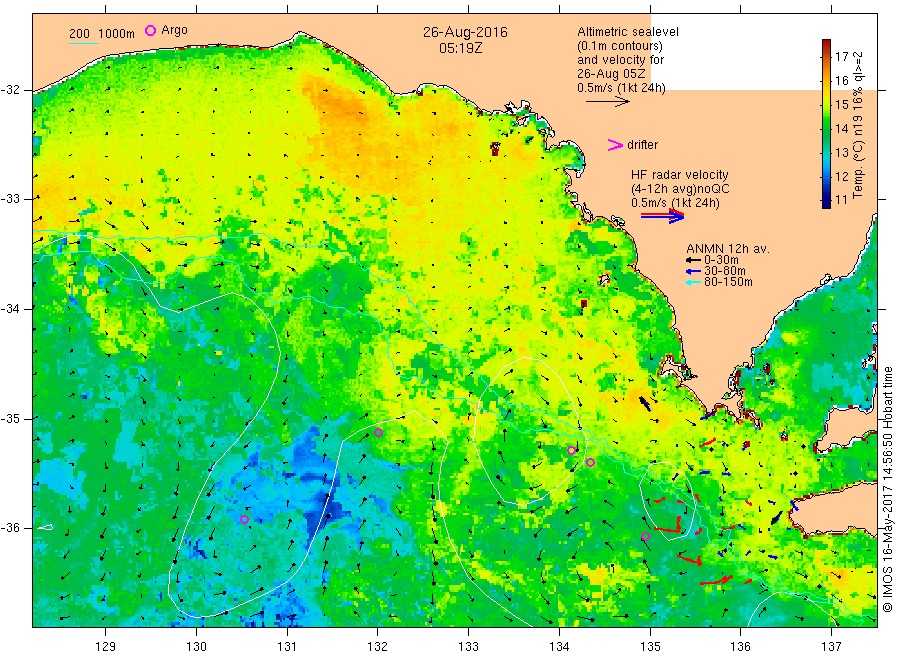Click the dark blue 11 degree colorbar end

(x=826, y=202)
